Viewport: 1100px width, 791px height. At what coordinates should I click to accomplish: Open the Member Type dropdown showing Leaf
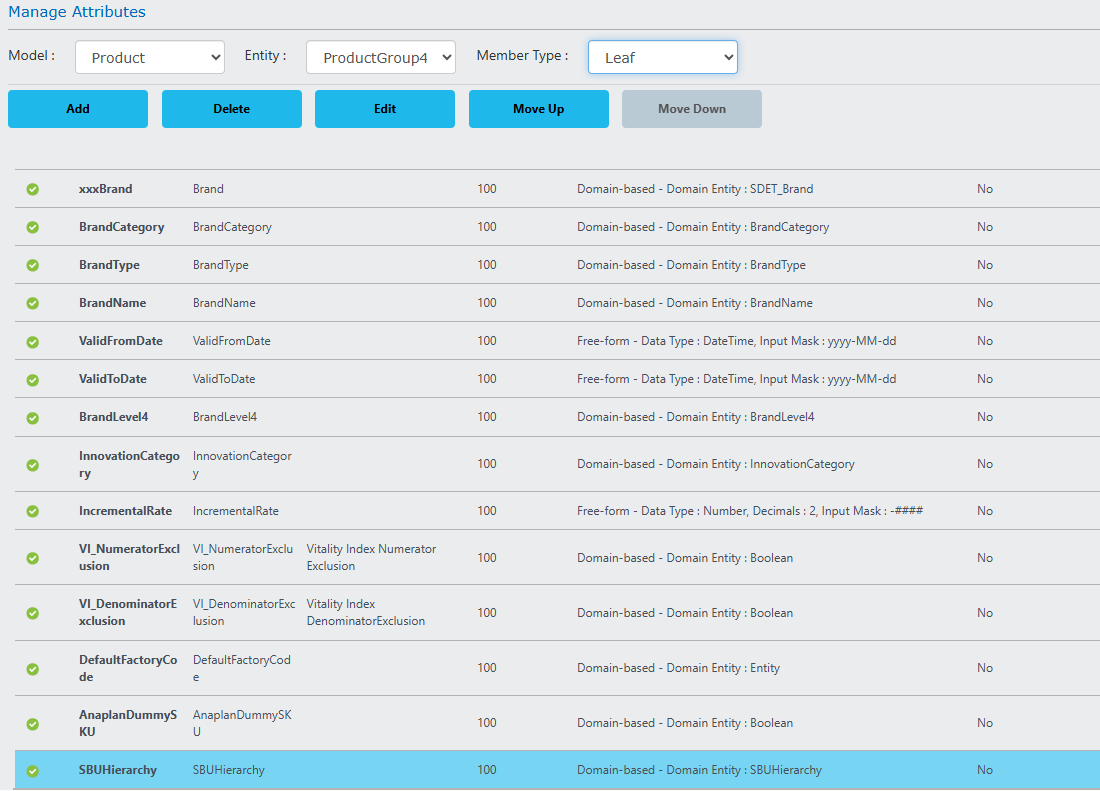coord(663,57)
